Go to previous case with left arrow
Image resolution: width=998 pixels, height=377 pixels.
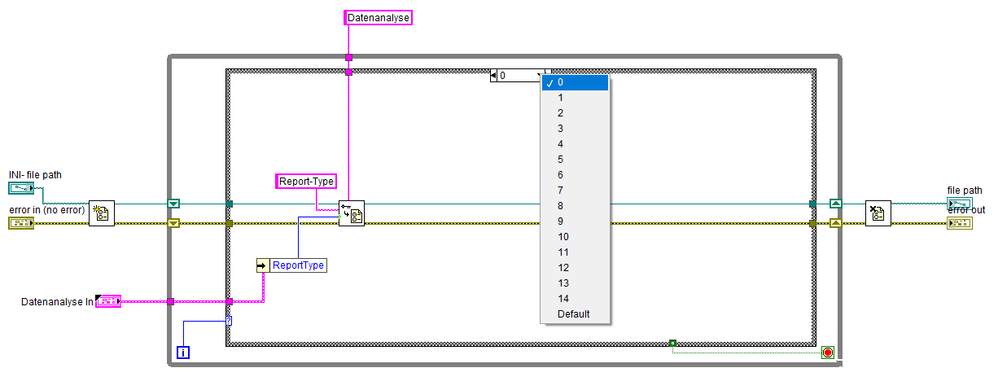tap(494, 76)
